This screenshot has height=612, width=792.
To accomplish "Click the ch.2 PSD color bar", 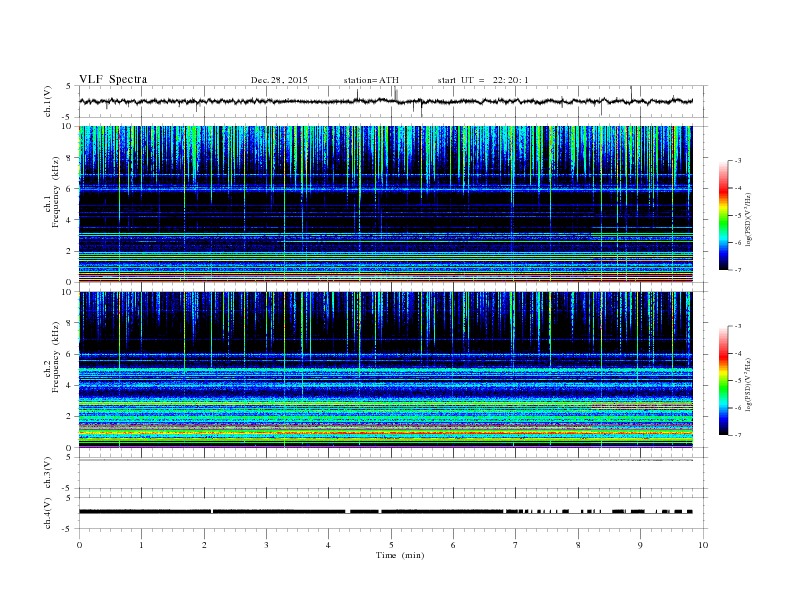I will [723, 380].
